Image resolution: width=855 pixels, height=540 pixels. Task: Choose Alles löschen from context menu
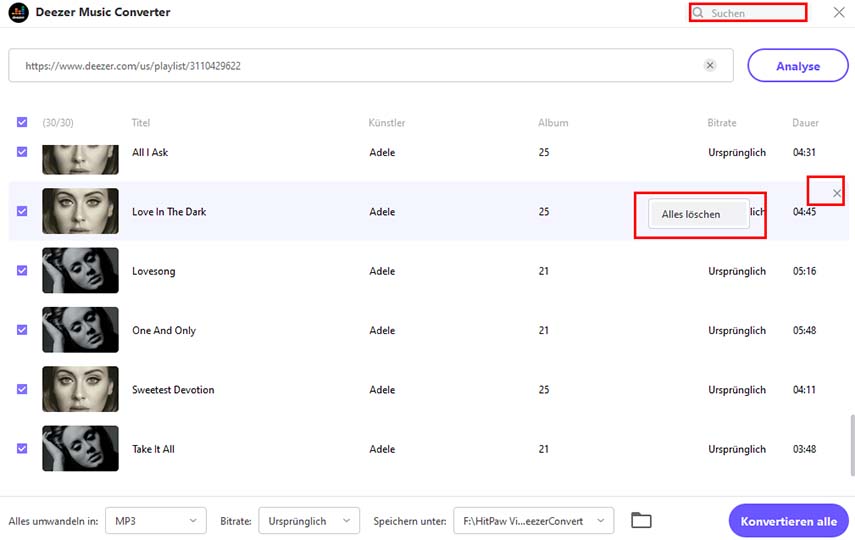click(x=699, y=214)
